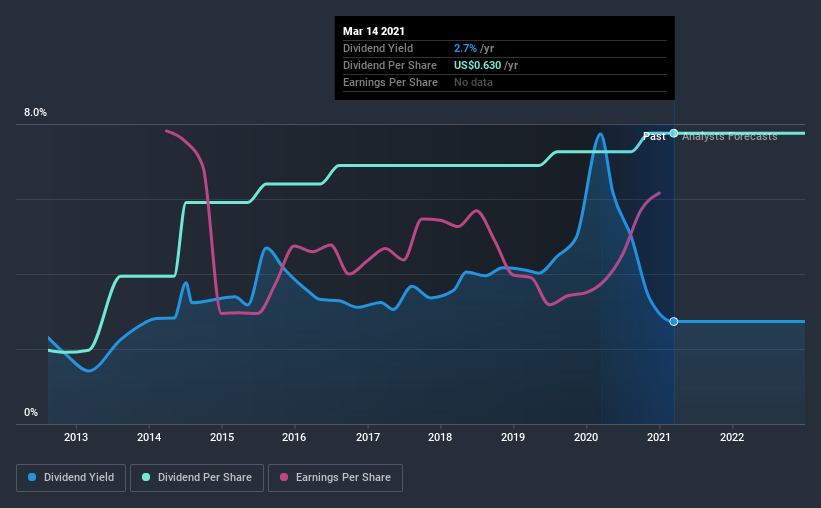Click the teal Dividend Per Share marker on the chart line

(x=674, y=133)
